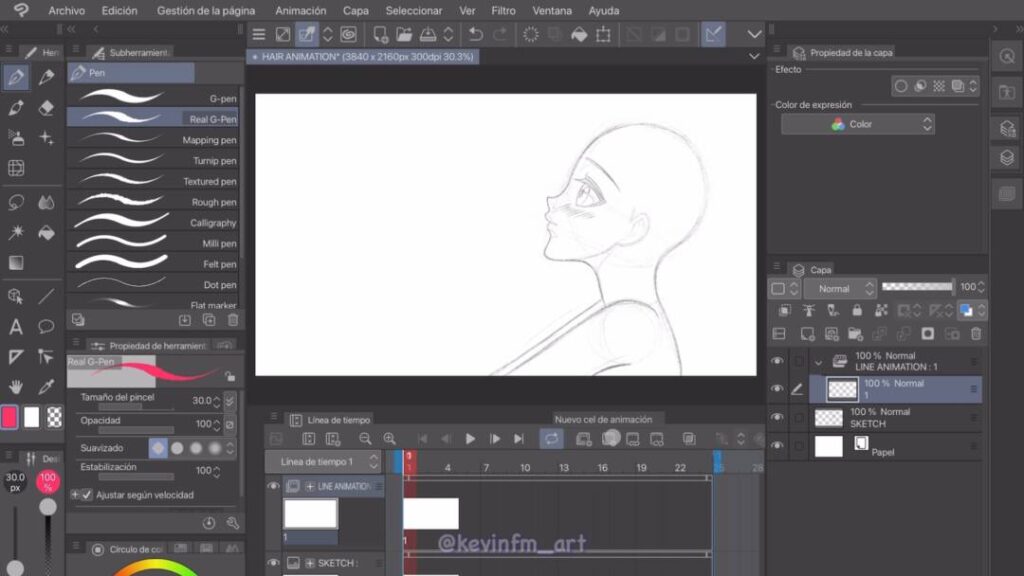This screenshot has height=576, width=1024.
Task: Click the Fill icon in command bar
Action: pos(579,34)
